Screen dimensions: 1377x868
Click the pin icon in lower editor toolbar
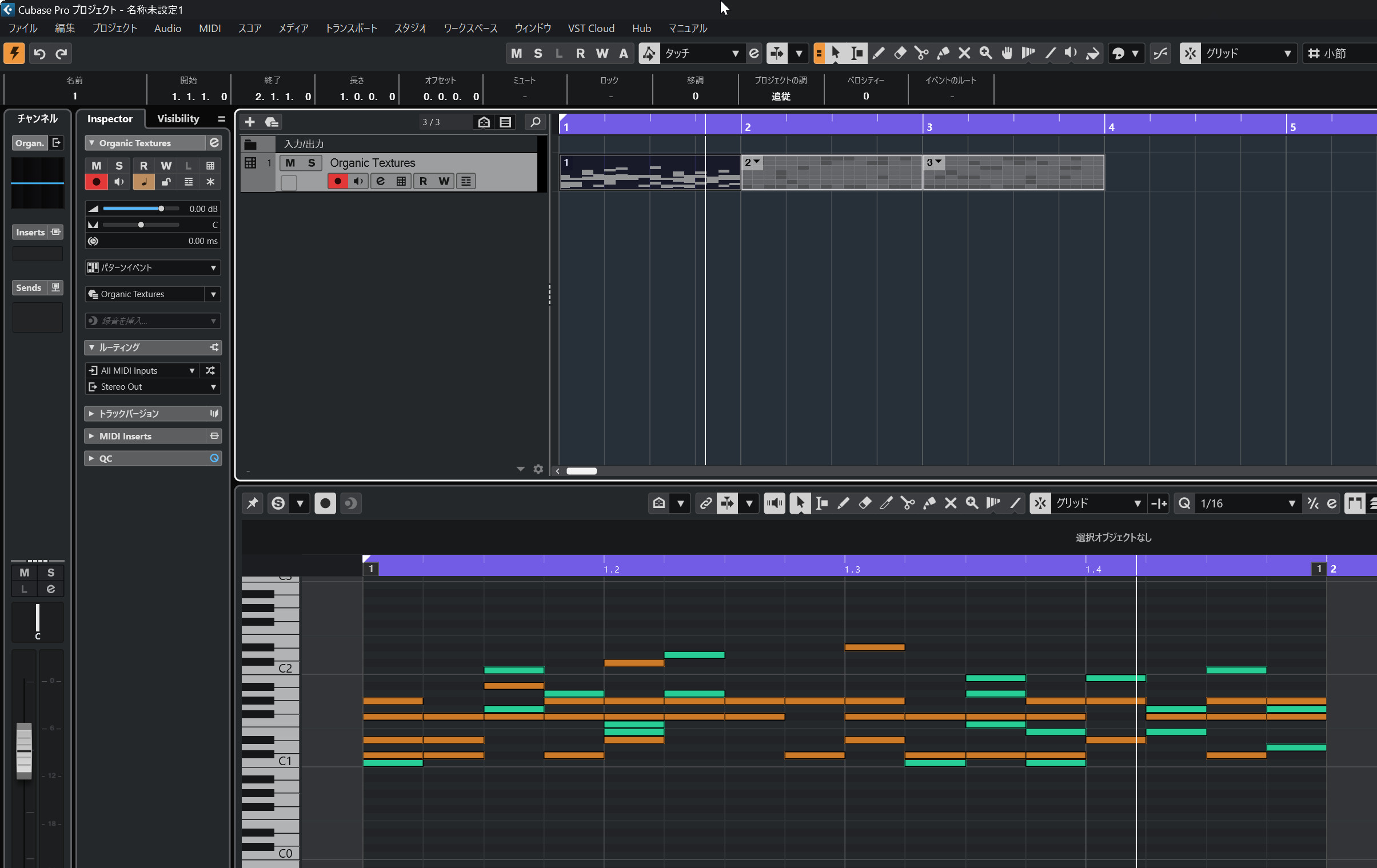coord(252,503)
